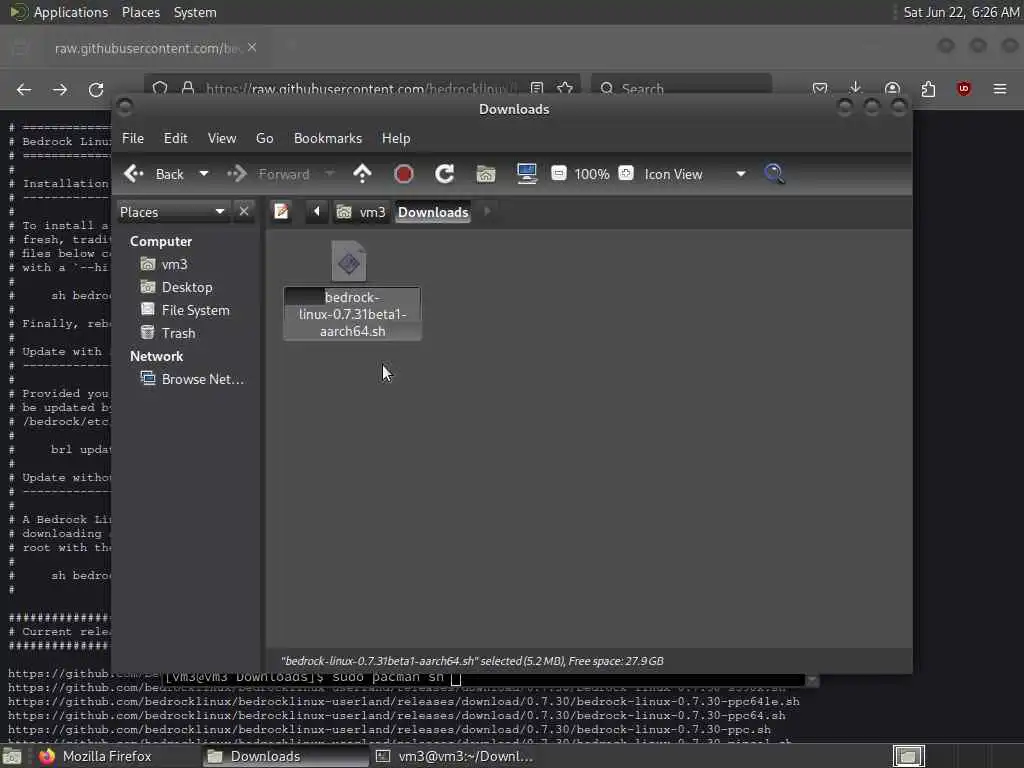Open the View menu
Viewport: 1024px width, 768px height.
(x=222, y=138)
